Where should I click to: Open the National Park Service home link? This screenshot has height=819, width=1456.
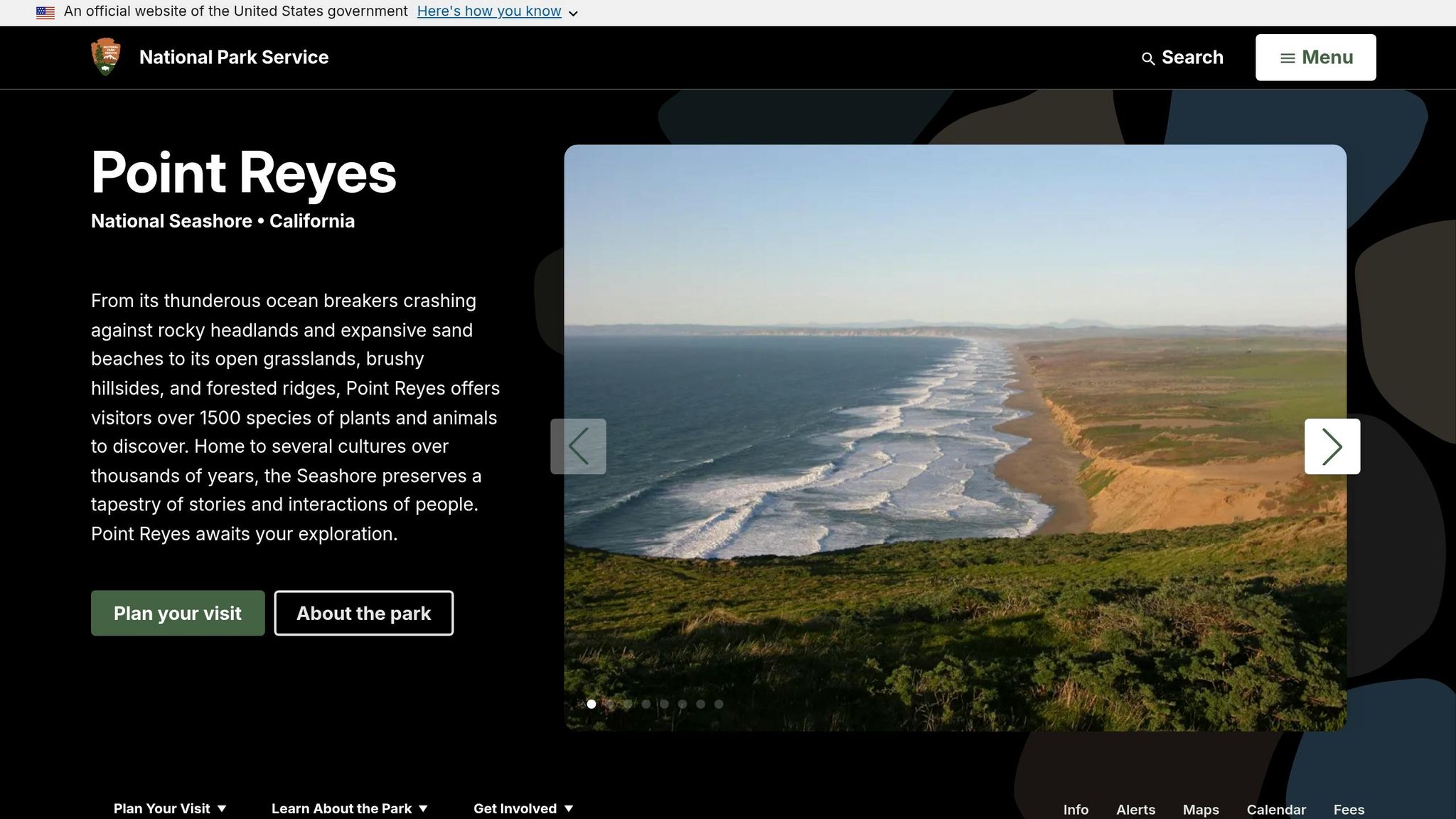(x=234, y=58)
